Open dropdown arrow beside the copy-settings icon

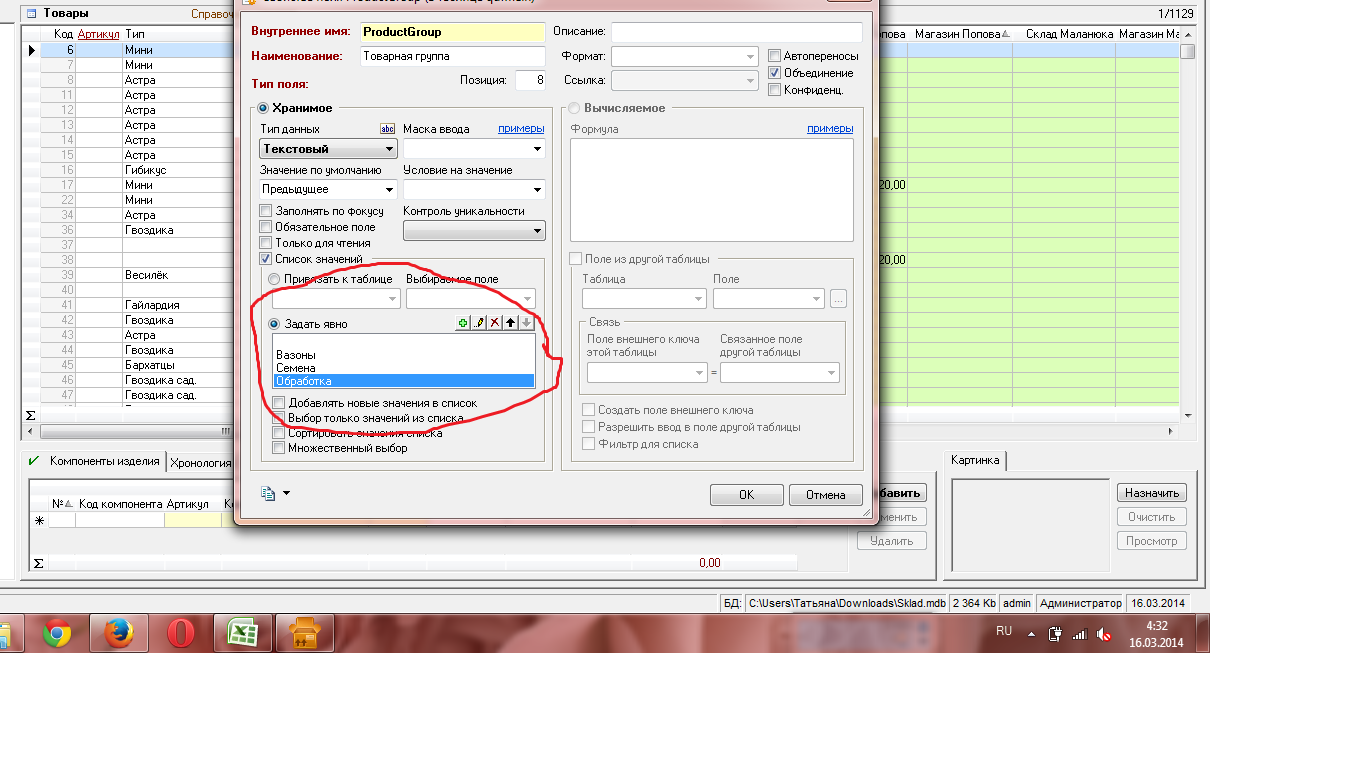coord(287,493)
